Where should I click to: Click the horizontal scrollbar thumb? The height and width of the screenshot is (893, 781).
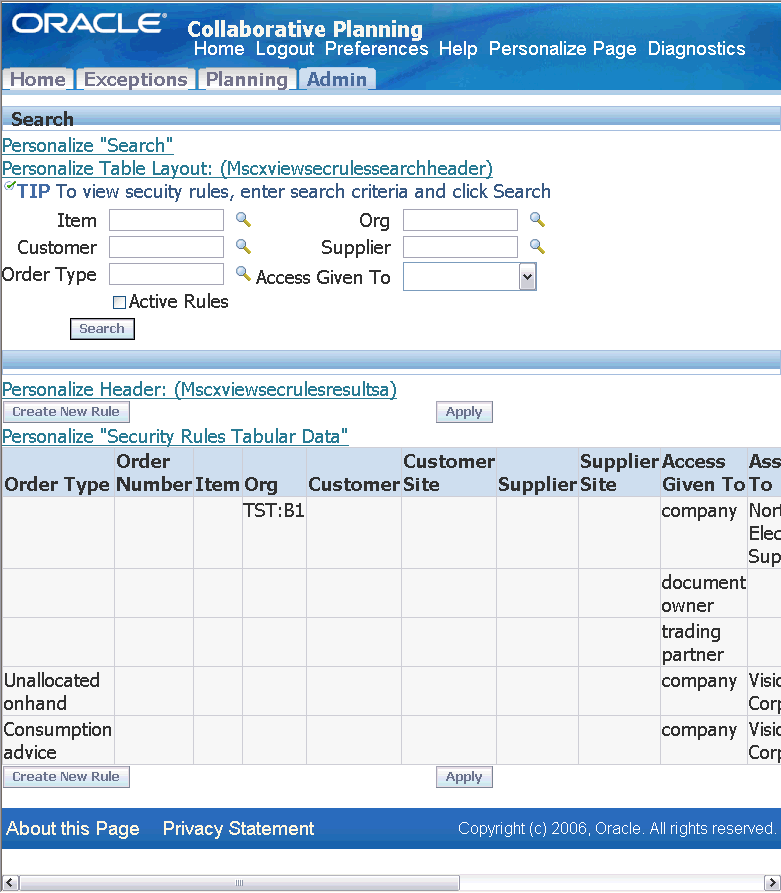tap(239, 883)
